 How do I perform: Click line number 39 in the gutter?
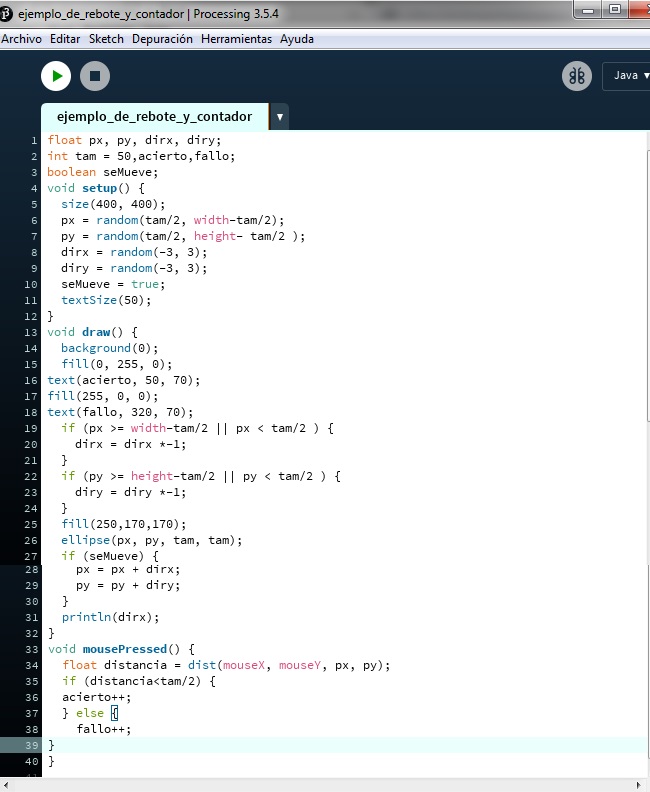point(32,745)
